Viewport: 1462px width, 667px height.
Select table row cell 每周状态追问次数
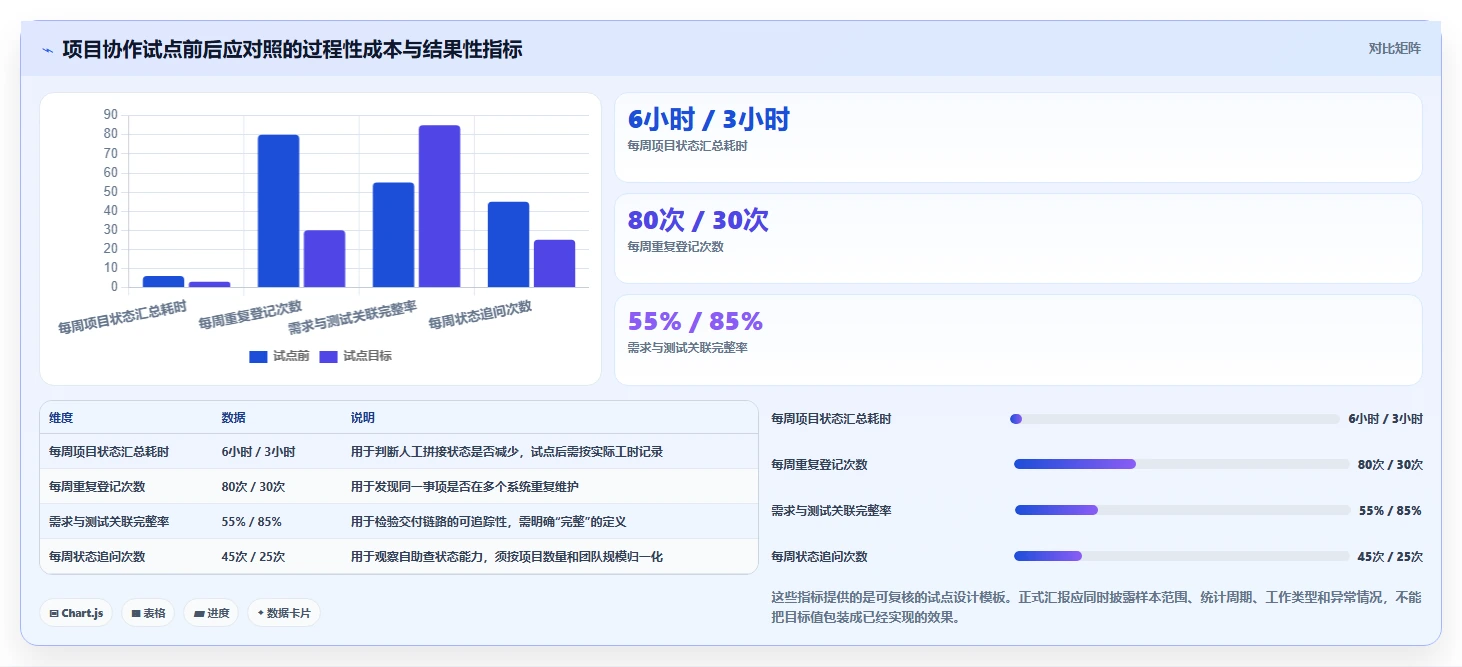coord(97,557)
